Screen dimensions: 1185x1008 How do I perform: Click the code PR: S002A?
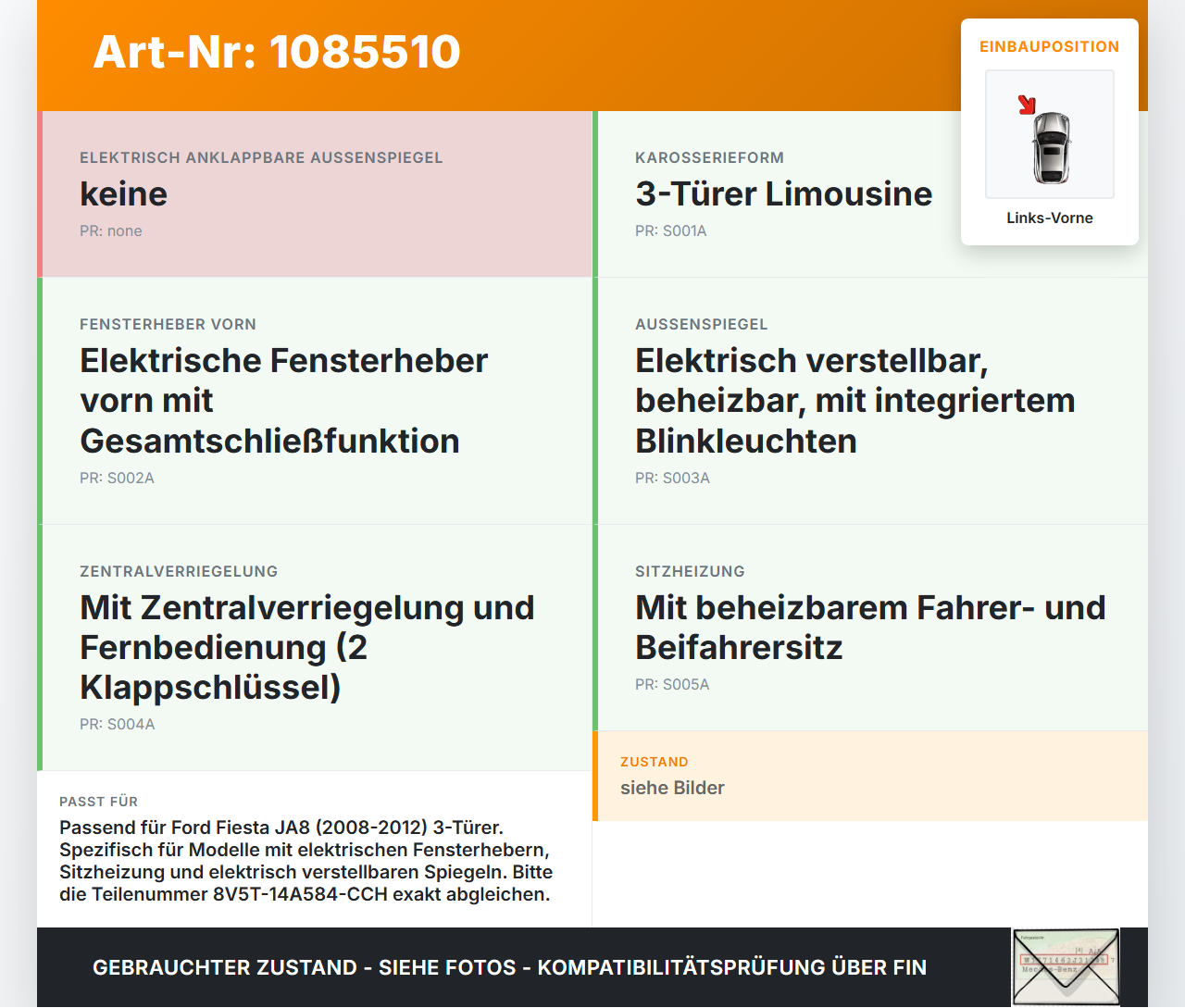pos(117,478)
